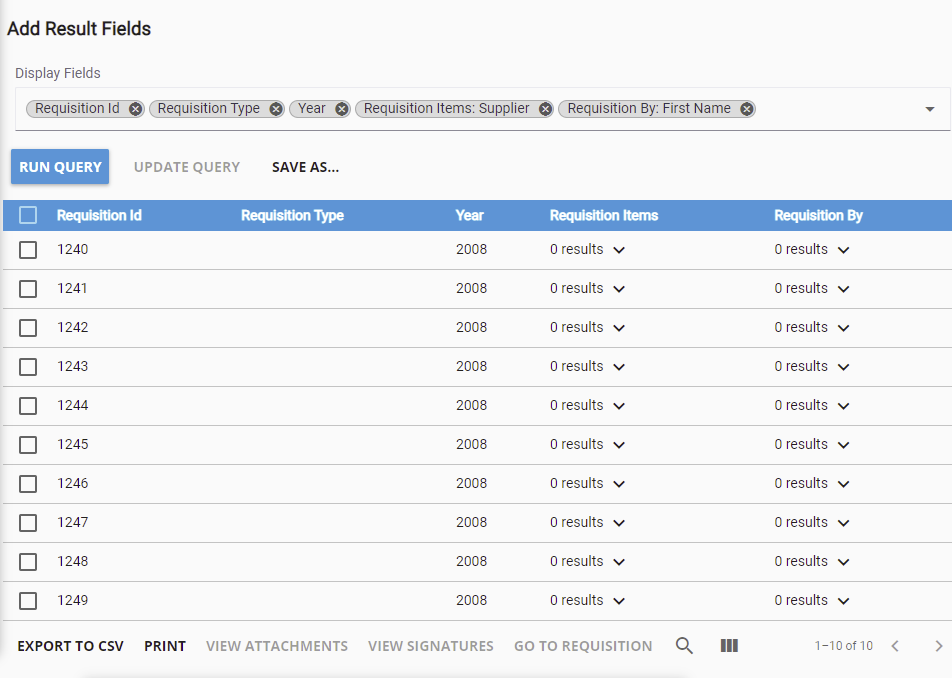Click the 2008 year cell for 1243
This screenshot has width=952, height=678.
(x=472, y=367)
